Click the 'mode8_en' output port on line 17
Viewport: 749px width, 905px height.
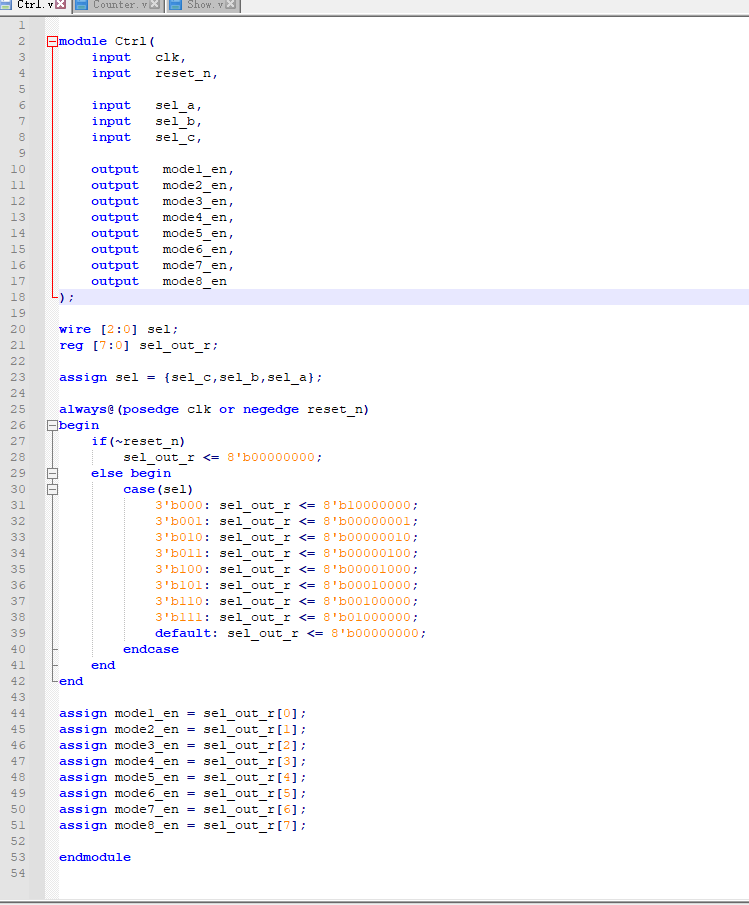click(x=194, y=282)
